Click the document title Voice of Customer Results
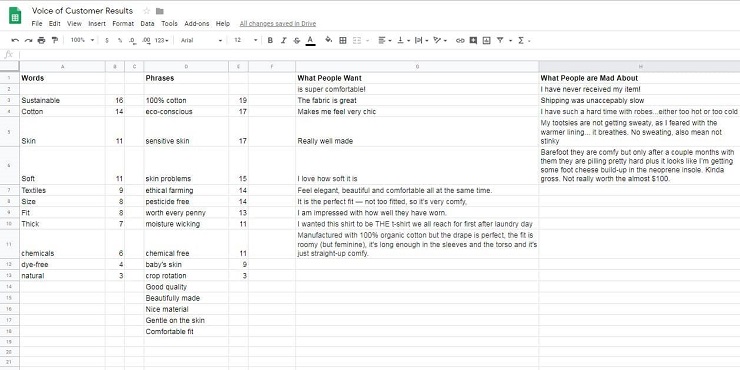The width and height of the screenshot is (740, 370). (x=82, y=11)
